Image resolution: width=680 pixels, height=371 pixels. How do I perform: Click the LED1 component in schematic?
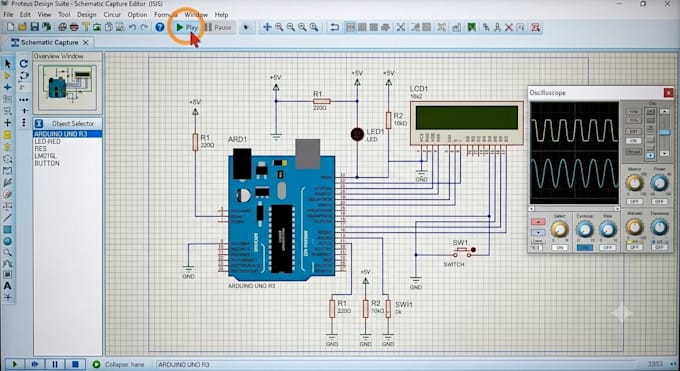(x=357, y=134)
